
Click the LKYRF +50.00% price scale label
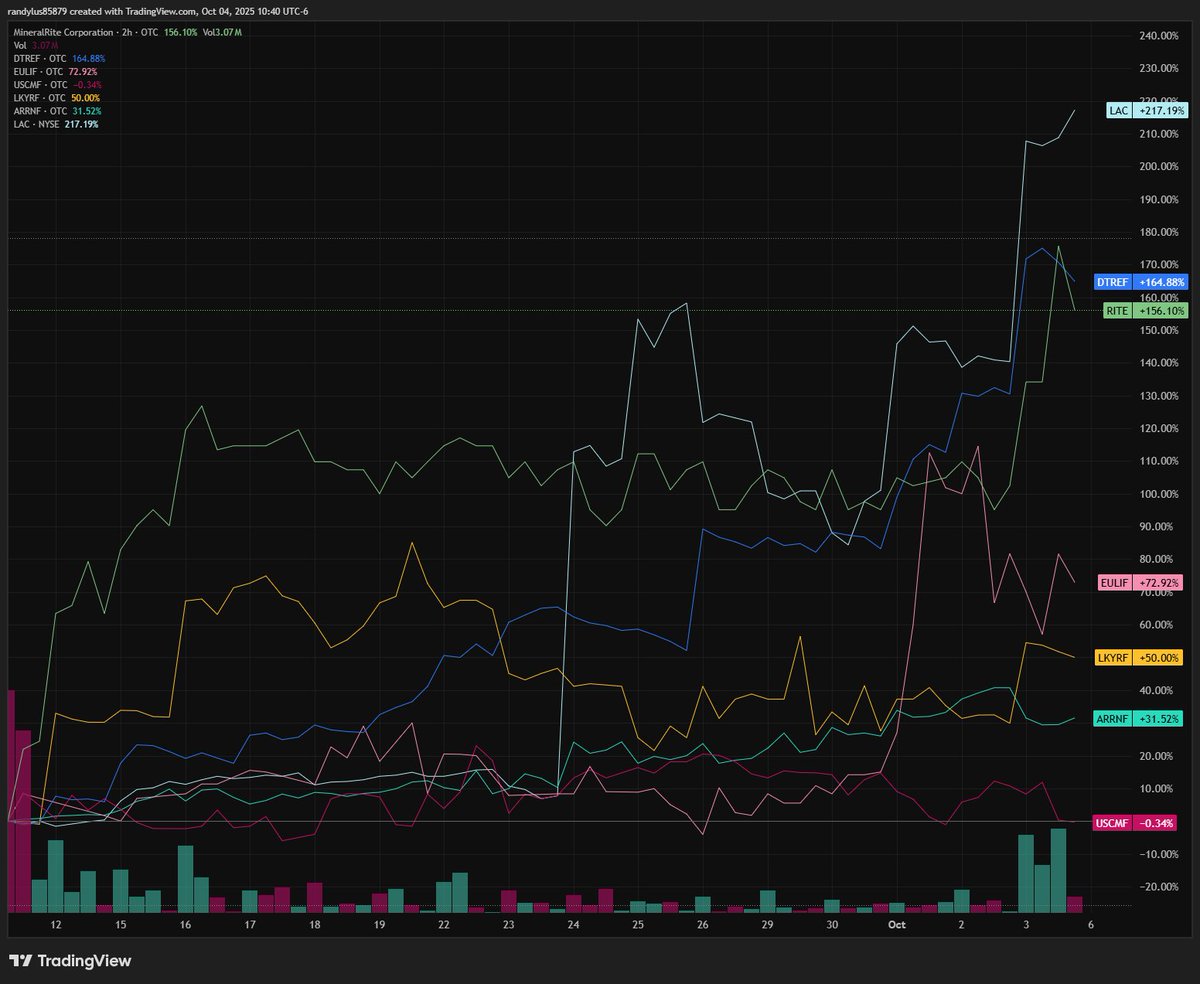pyautogui.click(x=1141, y=657)
